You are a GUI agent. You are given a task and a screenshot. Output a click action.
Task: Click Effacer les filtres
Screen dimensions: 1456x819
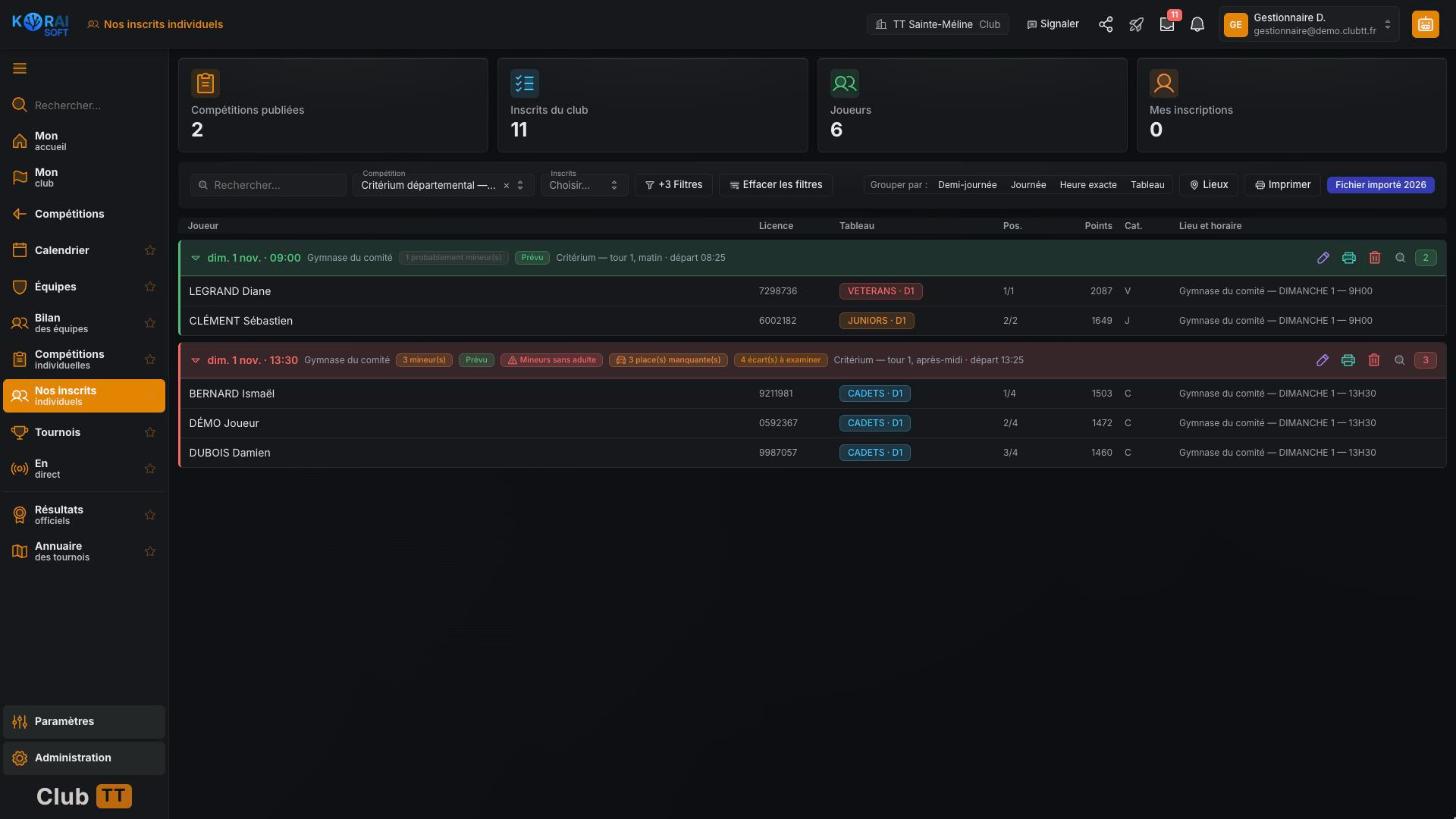776,185
